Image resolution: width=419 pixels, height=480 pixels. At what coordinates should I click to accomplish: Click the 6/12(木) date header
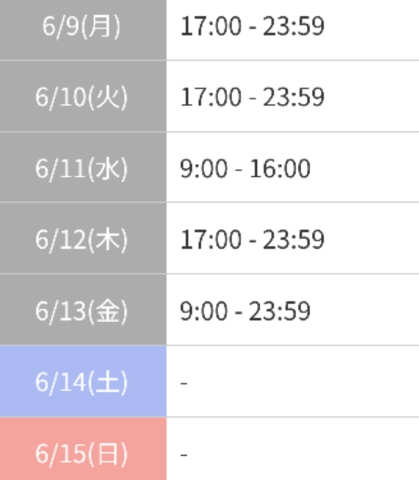click(x=83, y=238)
